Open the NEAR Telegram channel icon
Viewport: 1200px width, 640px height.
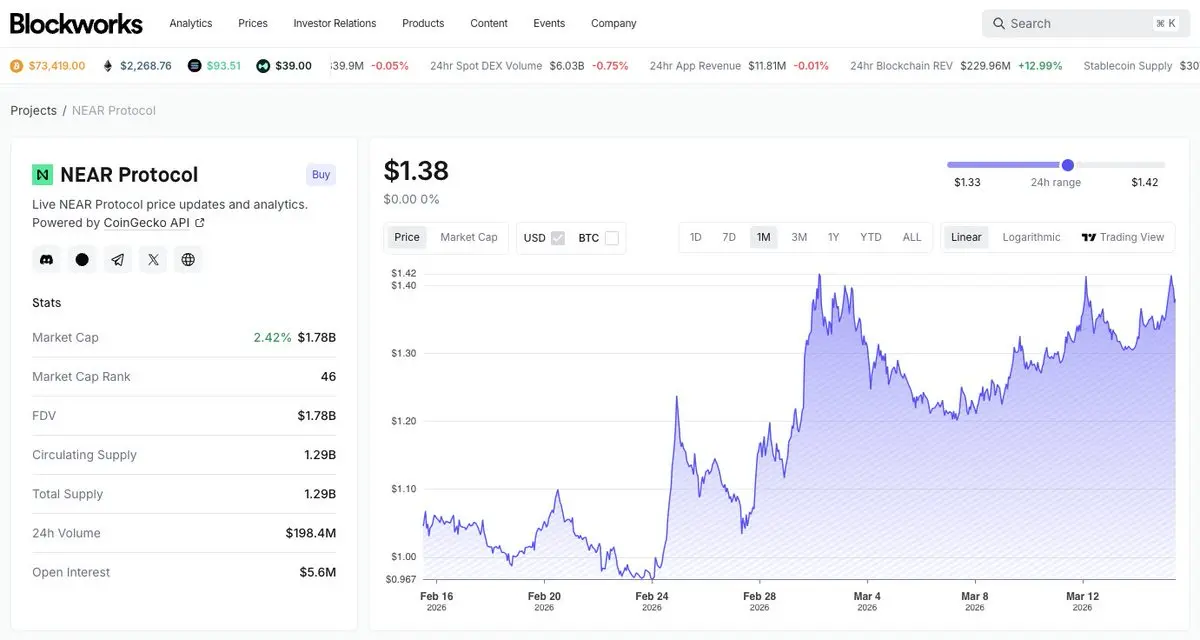(118, 260)
